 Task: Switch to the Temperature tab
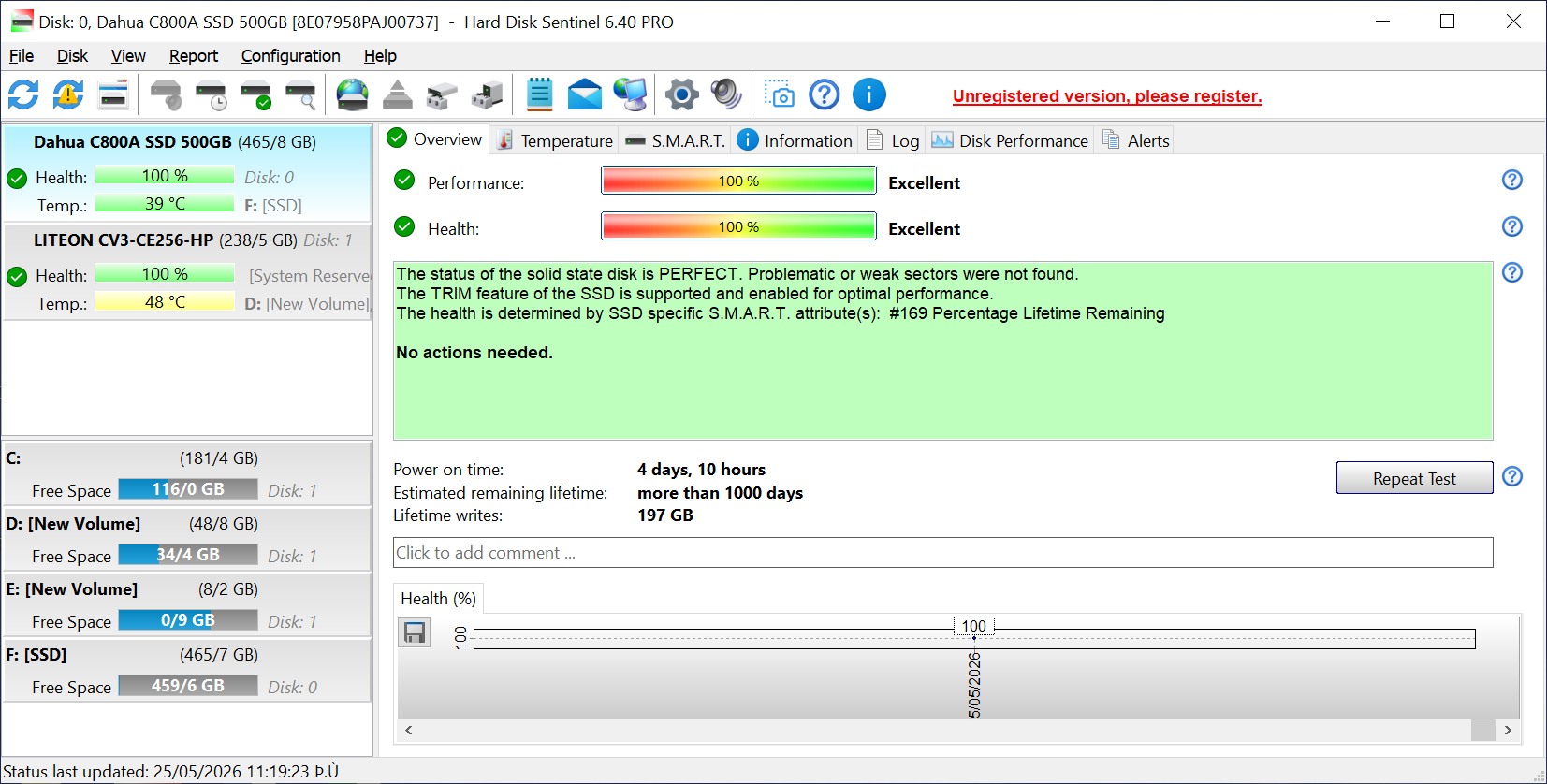click(x=554, y=140)
